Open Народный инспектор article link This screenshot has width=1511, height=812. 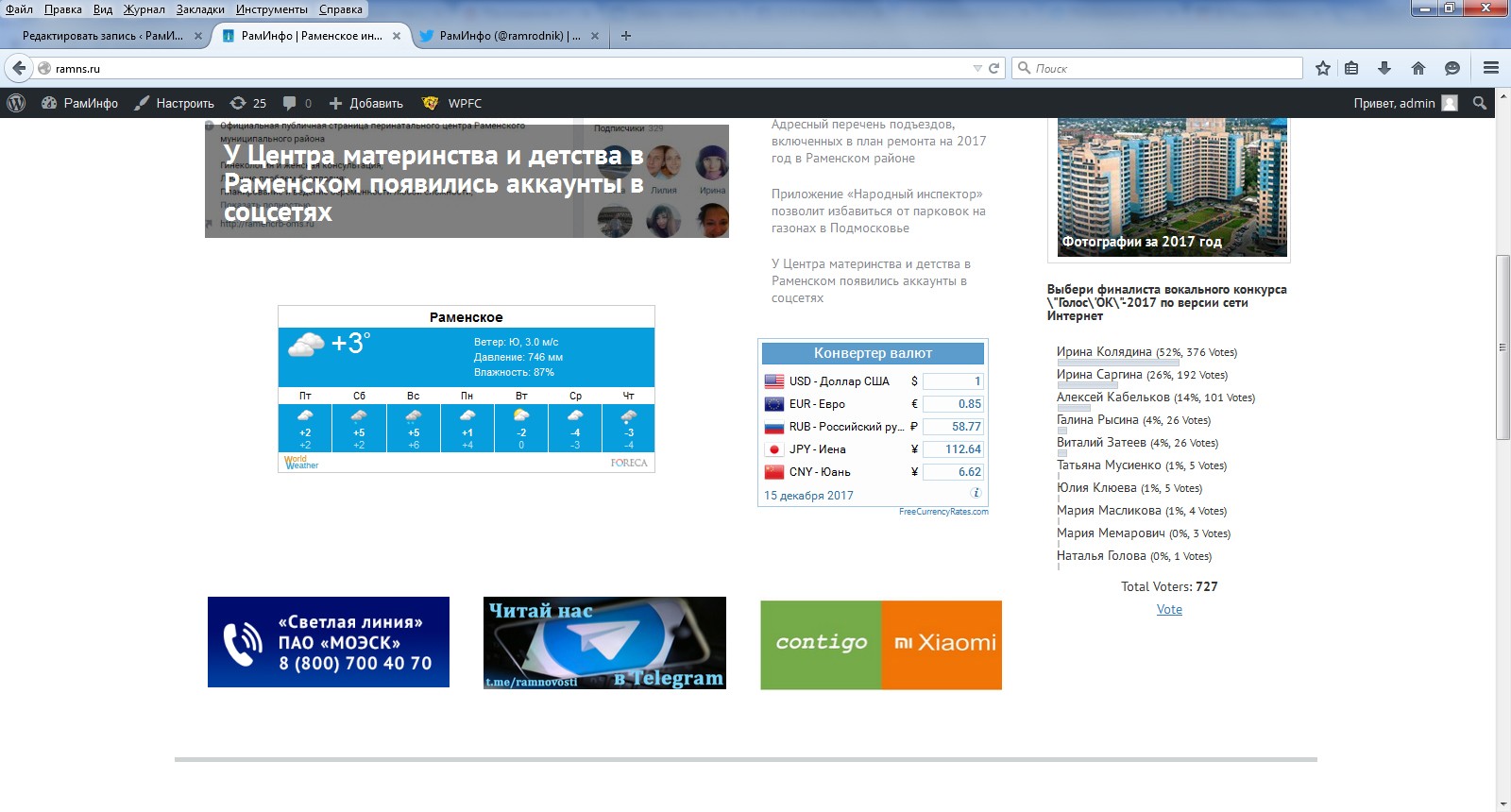(878, 211)
